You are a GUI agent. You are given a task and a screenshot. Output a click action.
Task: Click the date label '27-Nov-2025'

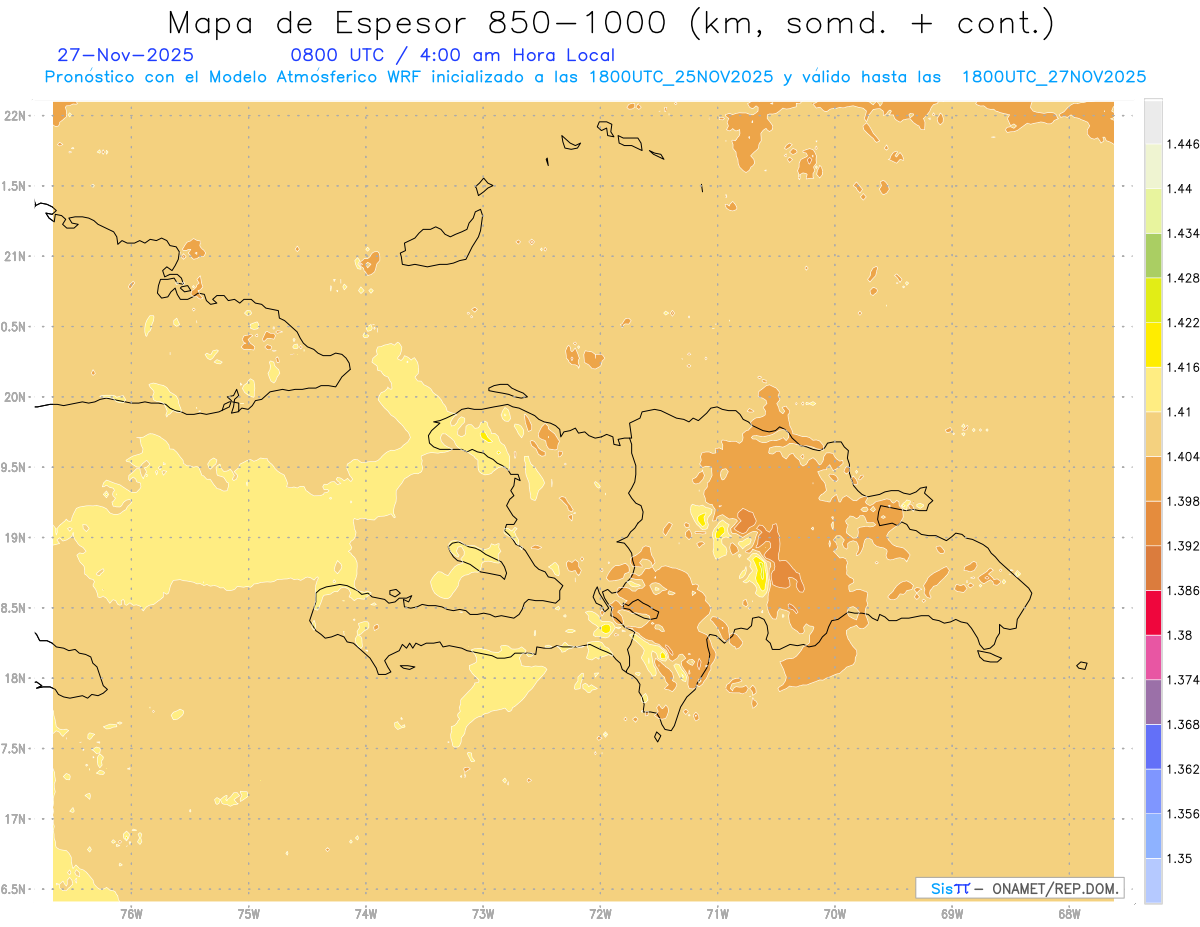point(126,56)
